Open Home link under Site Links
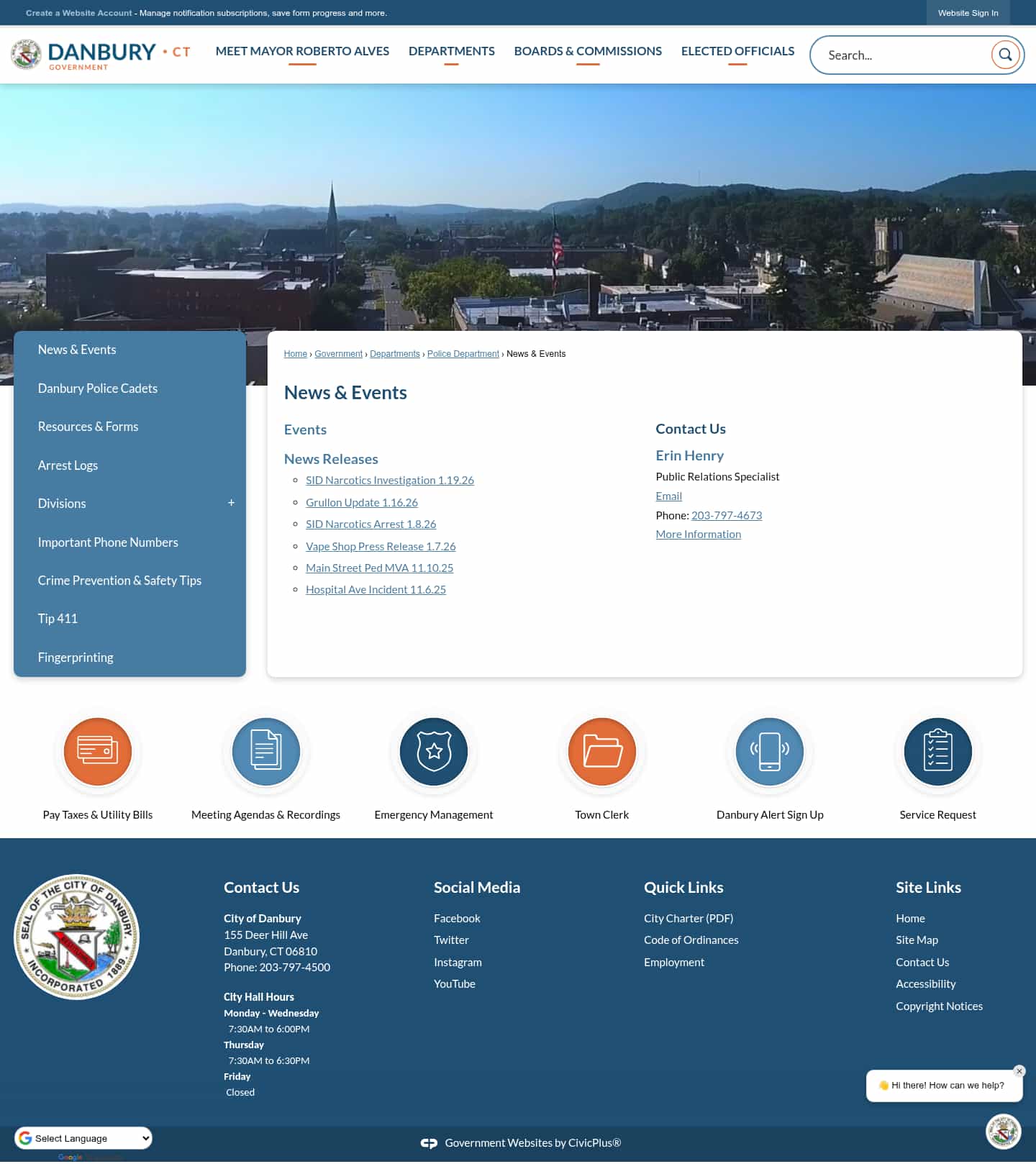This screenshot has height=1164, width=1036. pos(910,919)
